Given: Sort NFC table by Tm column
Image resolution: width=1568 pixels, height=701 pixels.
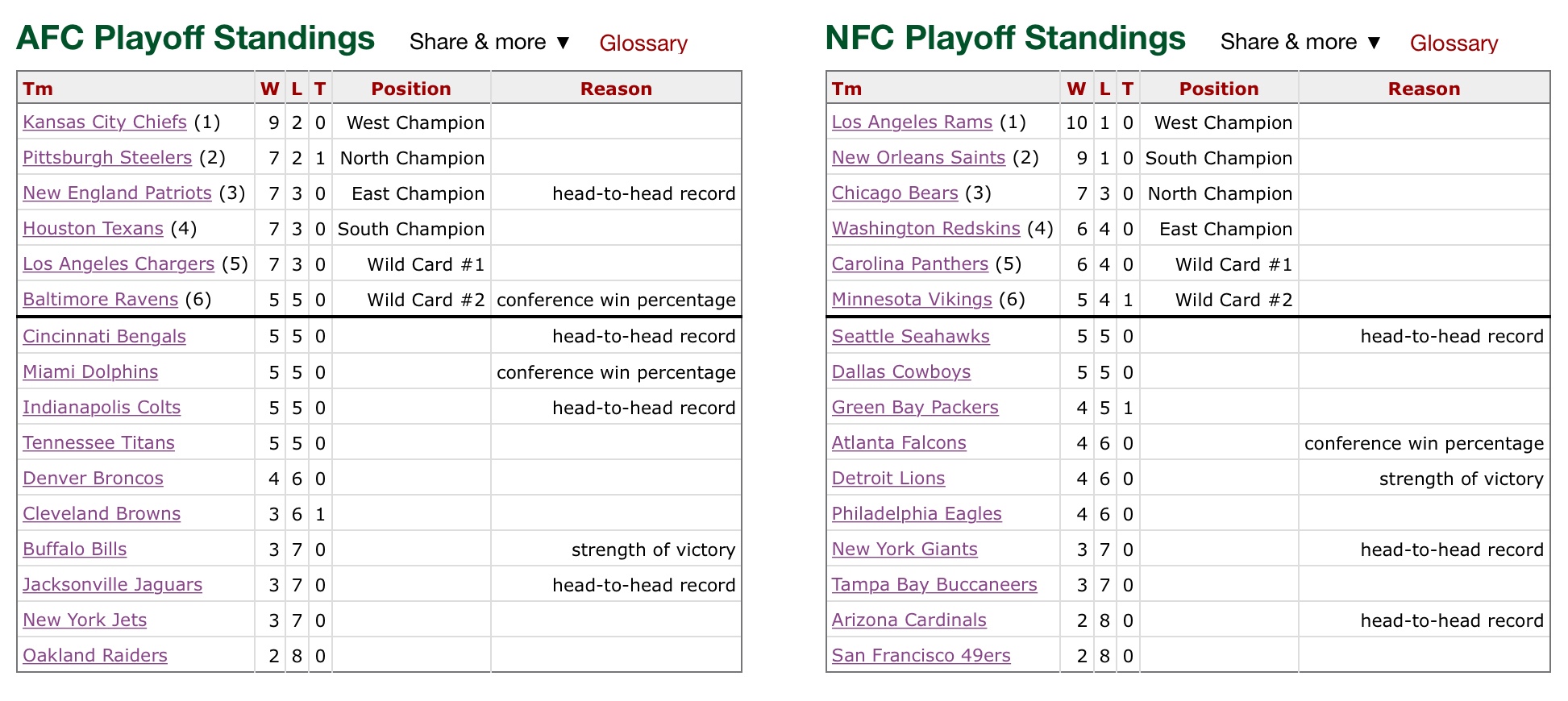Looking at the screenshot, I should coord(846,89).
